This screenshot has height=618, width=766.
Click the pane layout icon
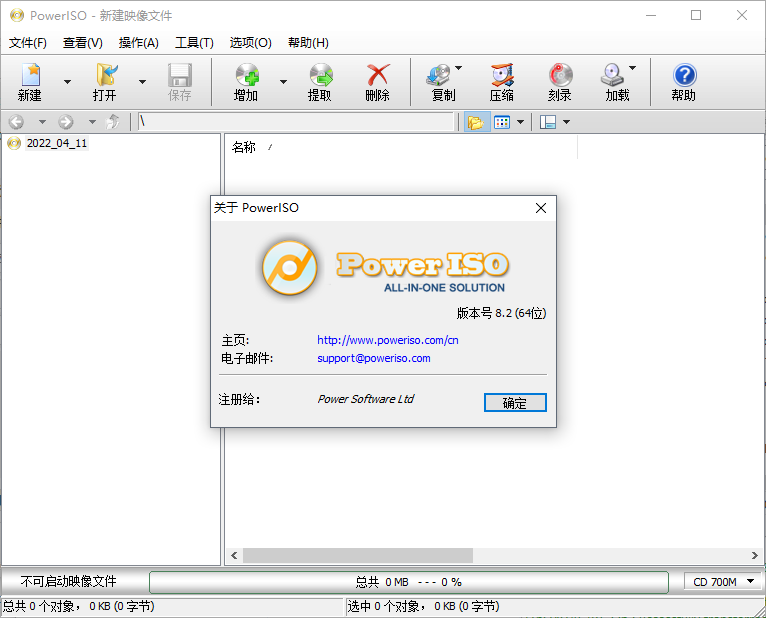548,122
